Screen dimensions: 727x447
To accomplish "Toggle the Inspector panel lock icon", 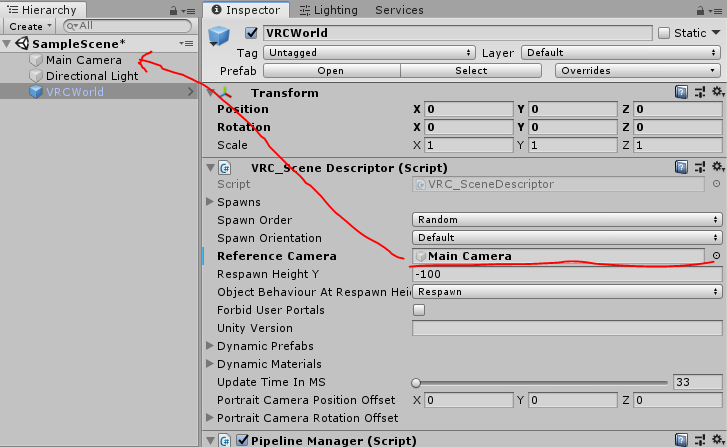I will point(701,10).
